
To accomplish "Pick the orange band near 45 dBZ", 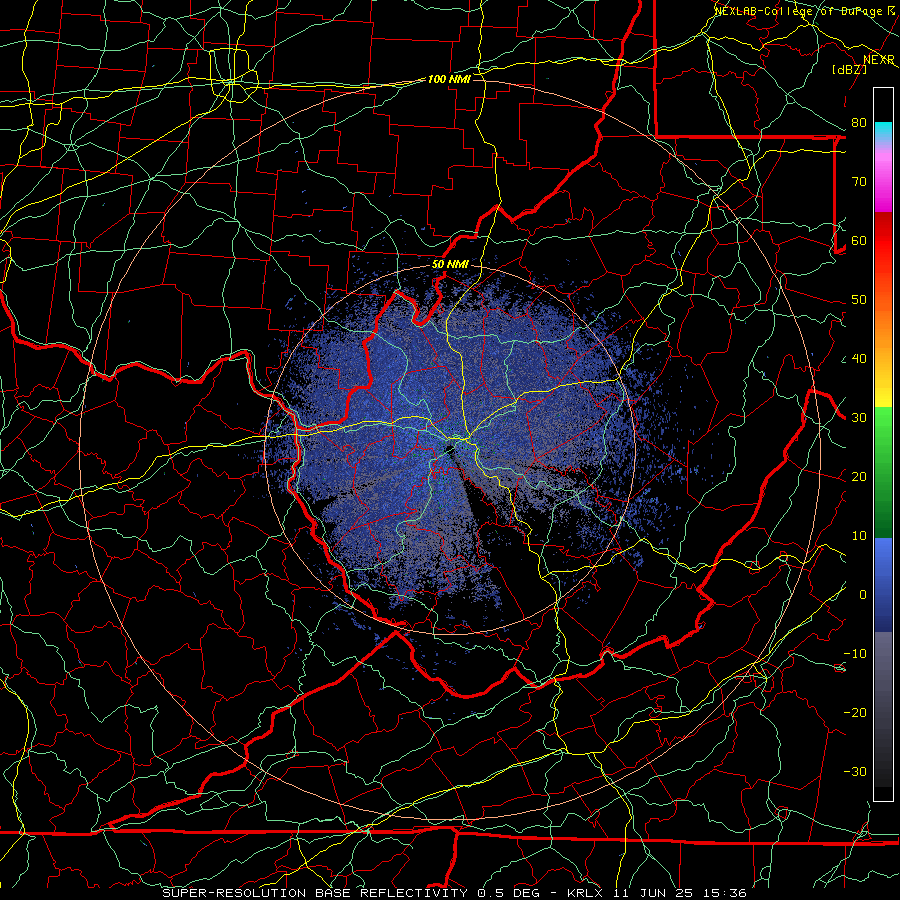I will point(883,330).
